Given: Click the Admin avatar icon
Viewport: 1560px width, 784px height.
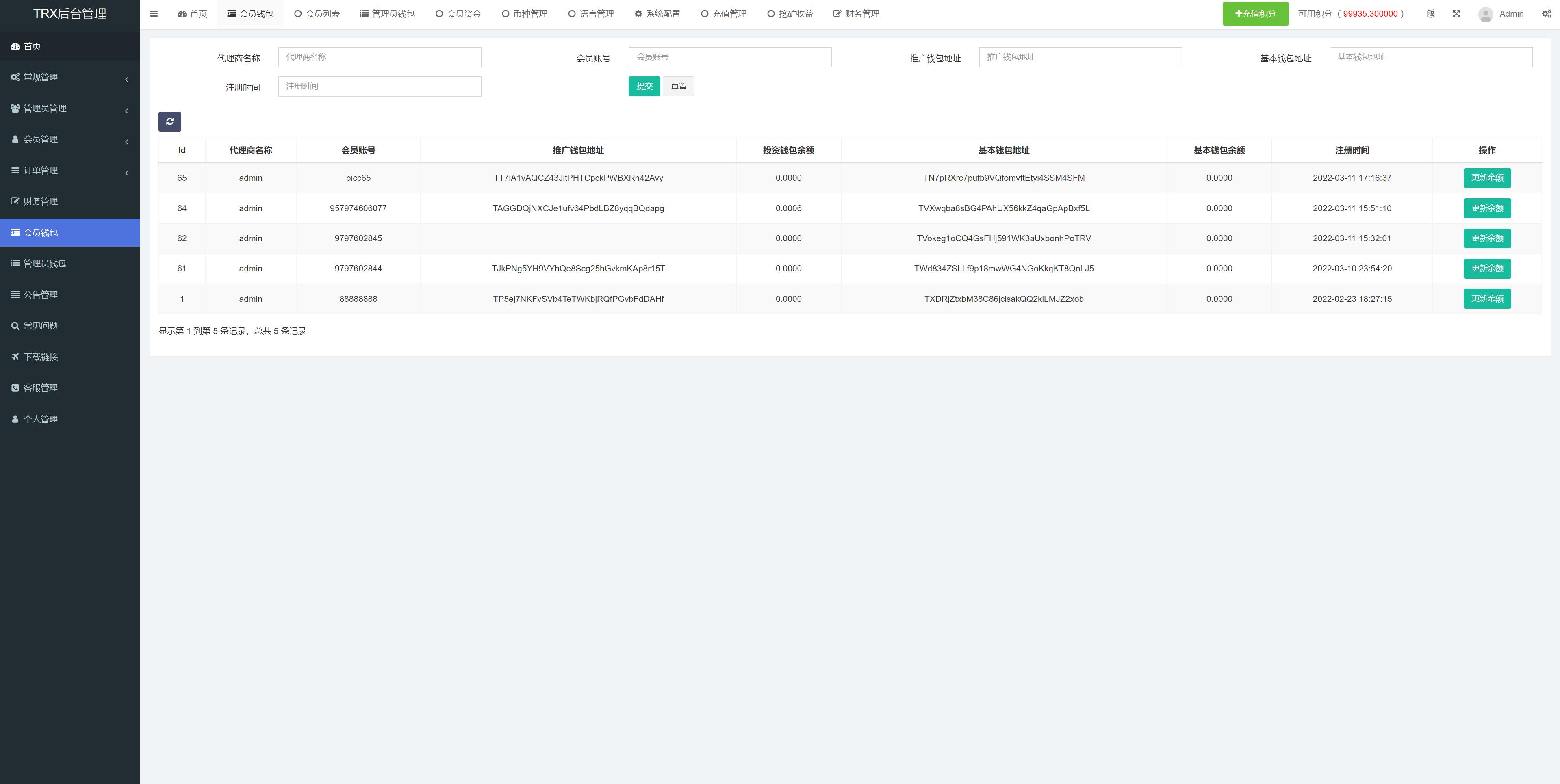Looking at the screenshot, I should tap(1486, 14).
